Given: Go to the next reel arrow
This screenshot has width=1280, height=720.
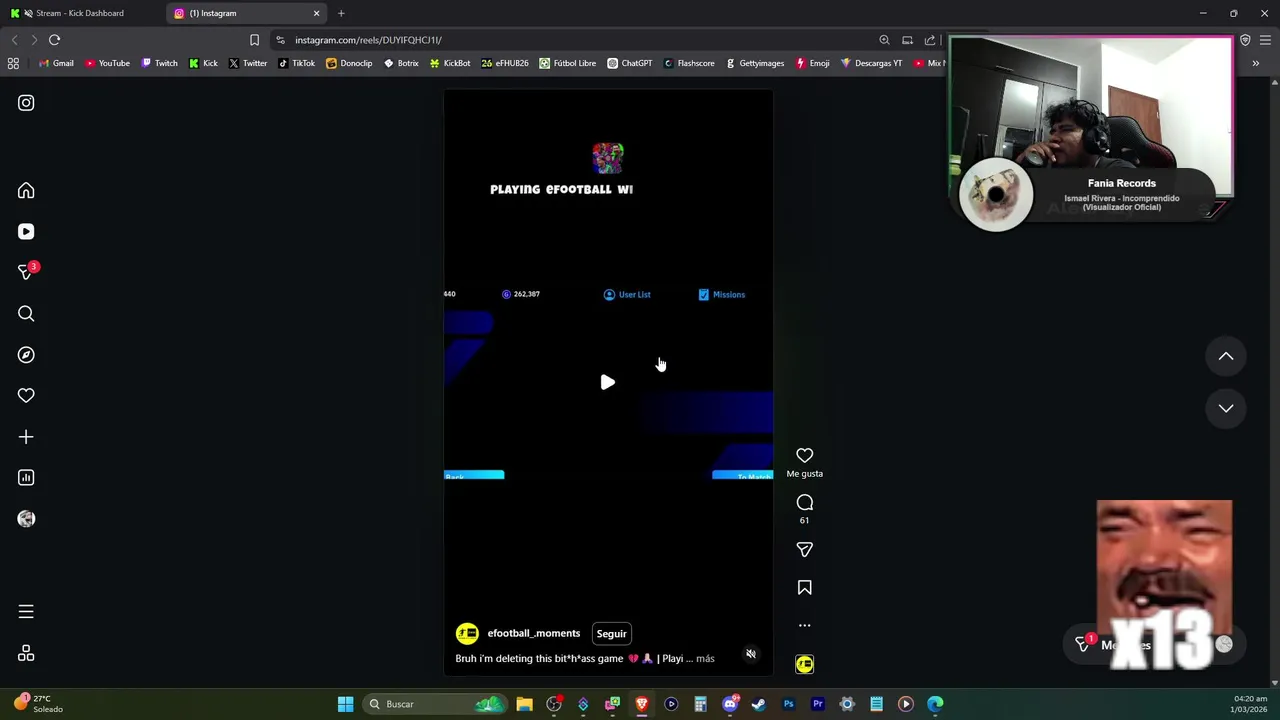Looking at the screenshot, I should 1225,408.
